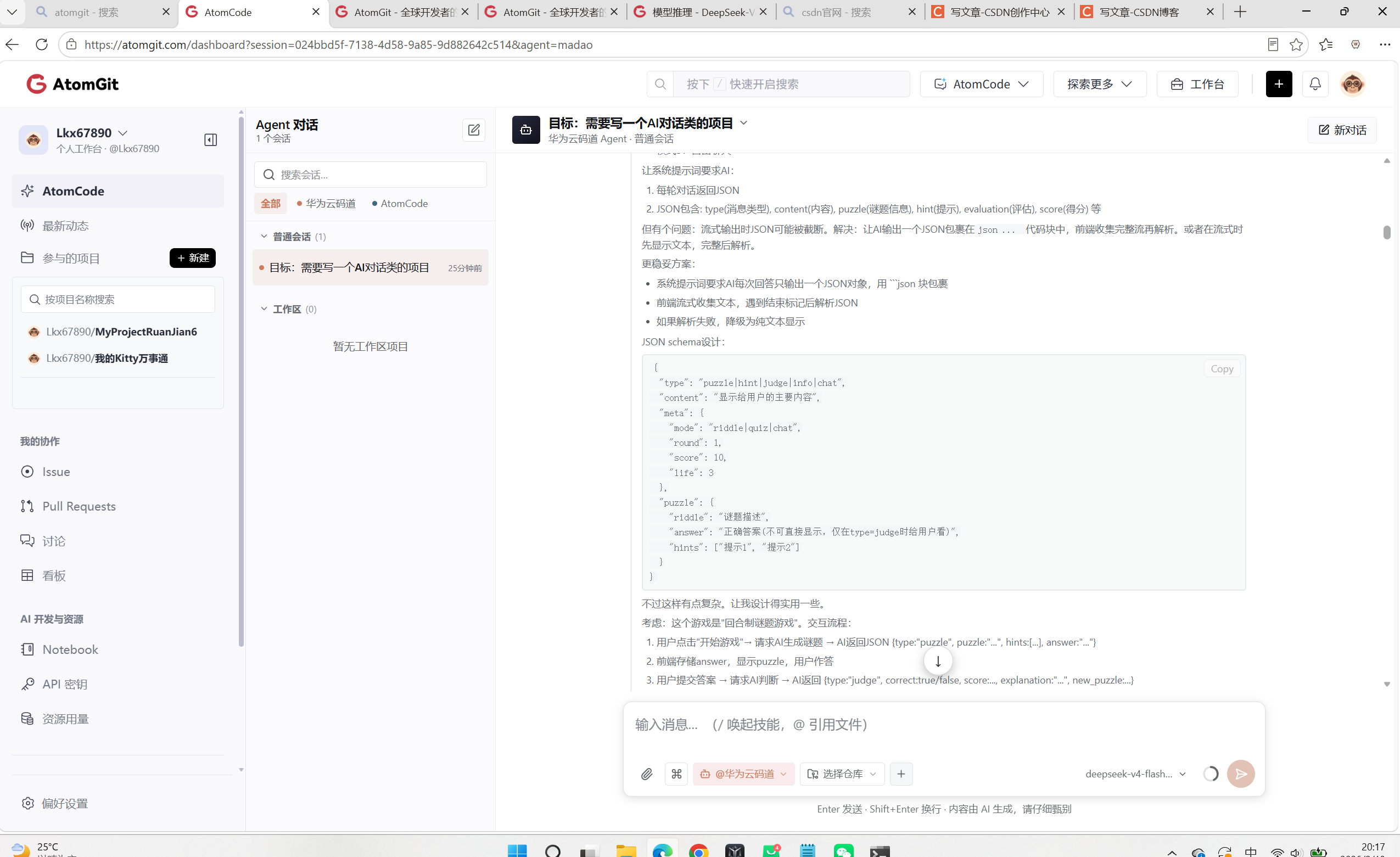The height and width of the screenshot is (857, 1400).
Task: Click the new Agent conversation edit icon
Action: click(474, 130)
